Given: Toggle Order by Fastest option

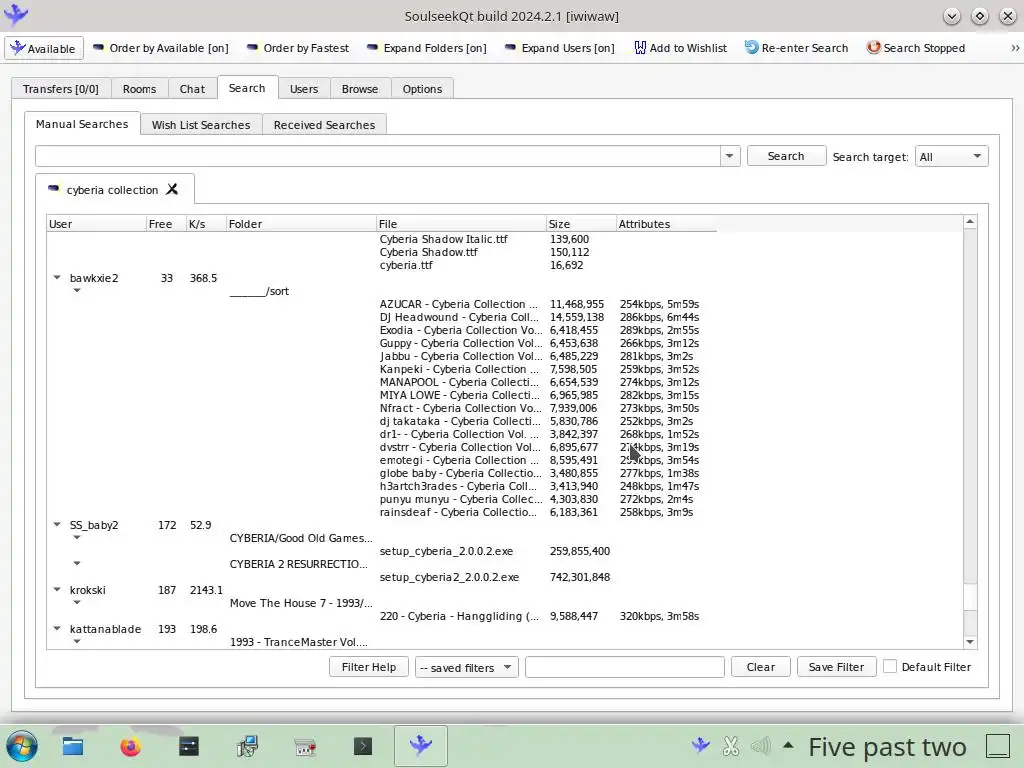Looking at the screenshot, I should pos(298,48).
